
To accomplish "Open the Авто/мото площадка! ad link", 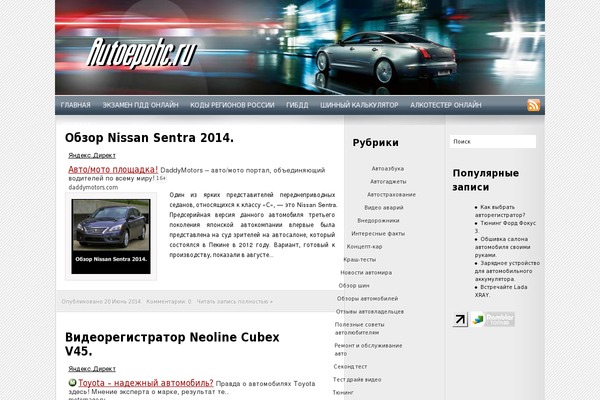I will tap(113, 170).
